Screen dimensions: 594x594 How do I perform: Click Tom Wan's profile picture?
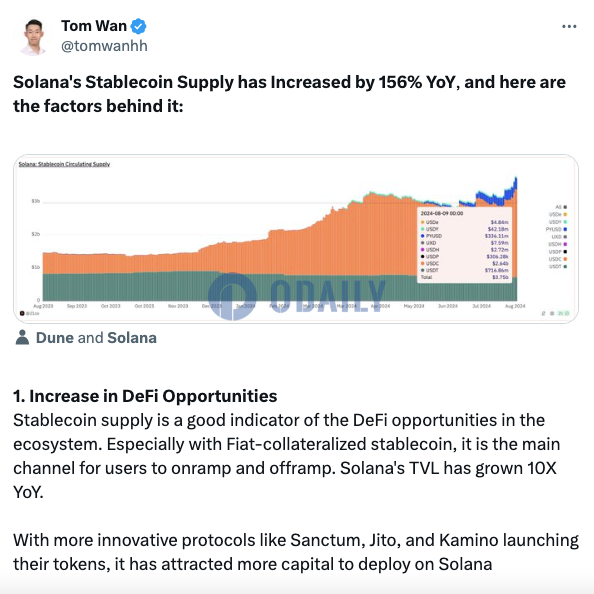click(x=33, y=36)
